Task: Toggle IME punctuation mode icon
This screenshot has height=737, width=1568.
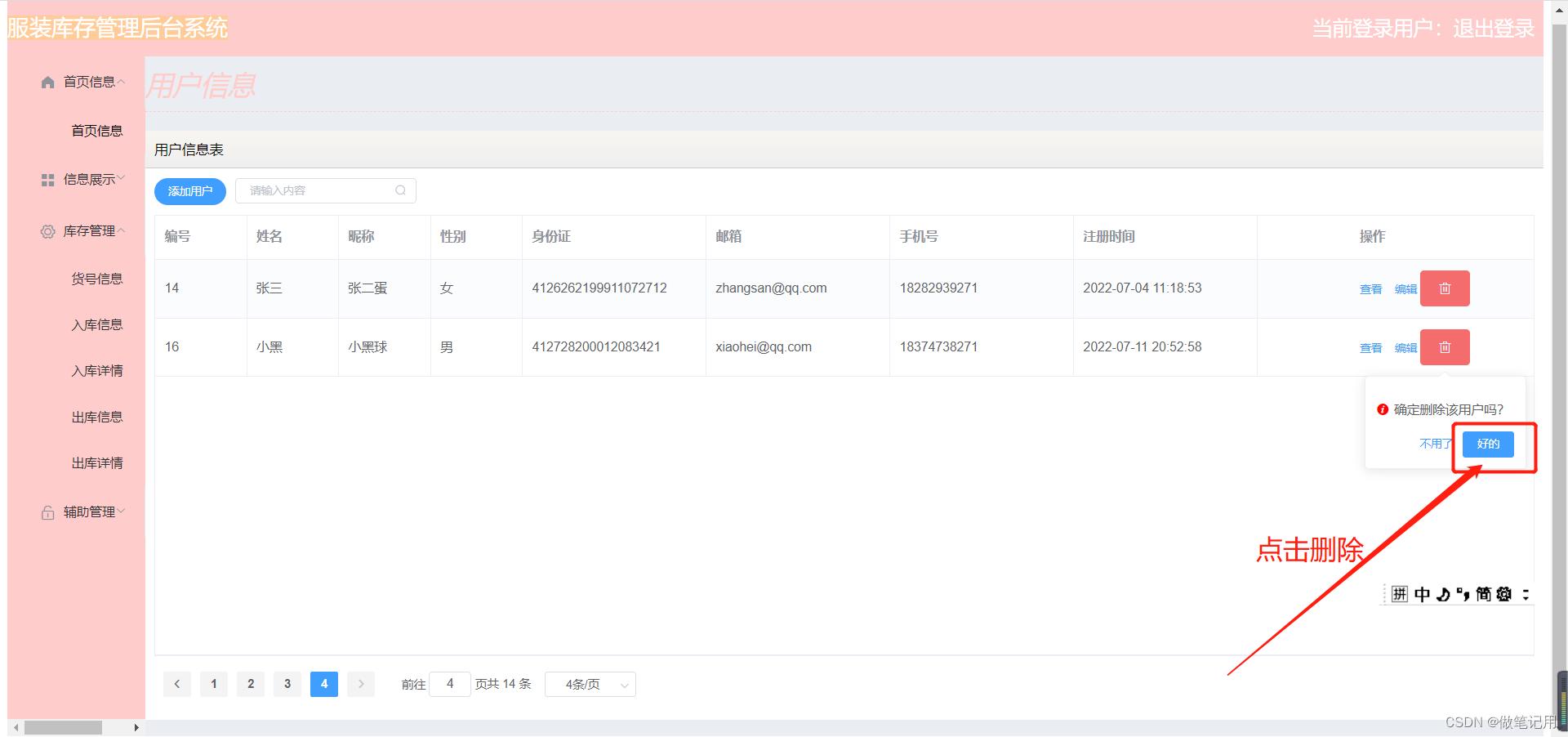Action: coord(1463,594)
